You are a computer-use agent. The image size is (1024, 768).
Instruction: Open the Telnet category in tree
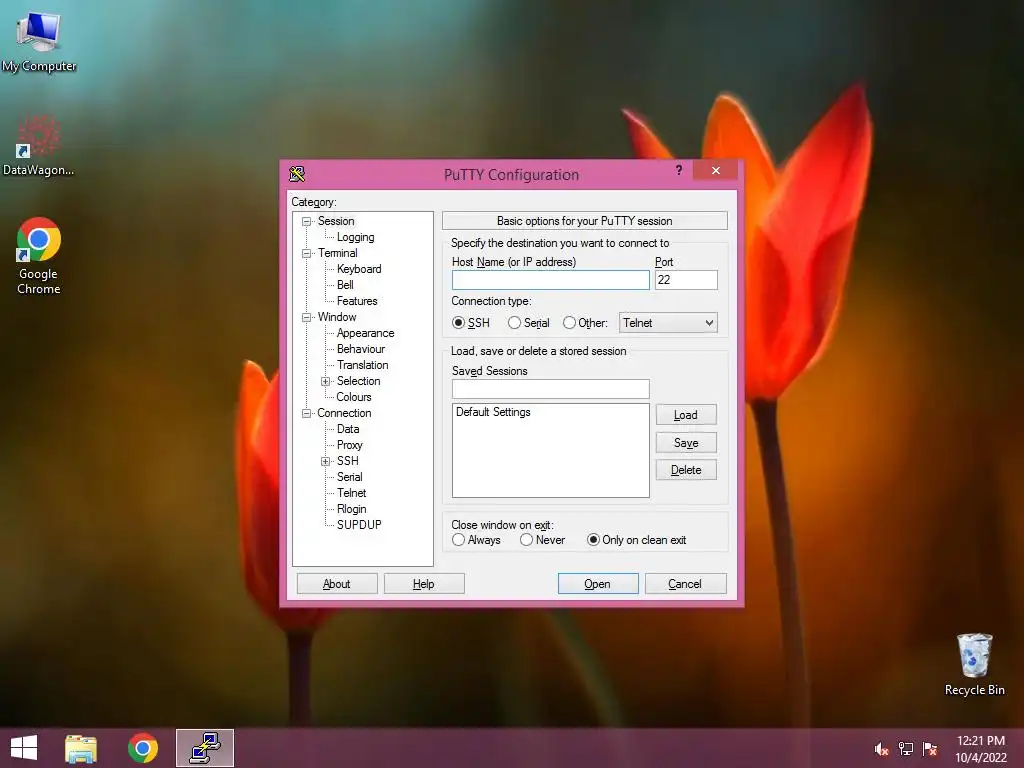[x=351, y=493]
